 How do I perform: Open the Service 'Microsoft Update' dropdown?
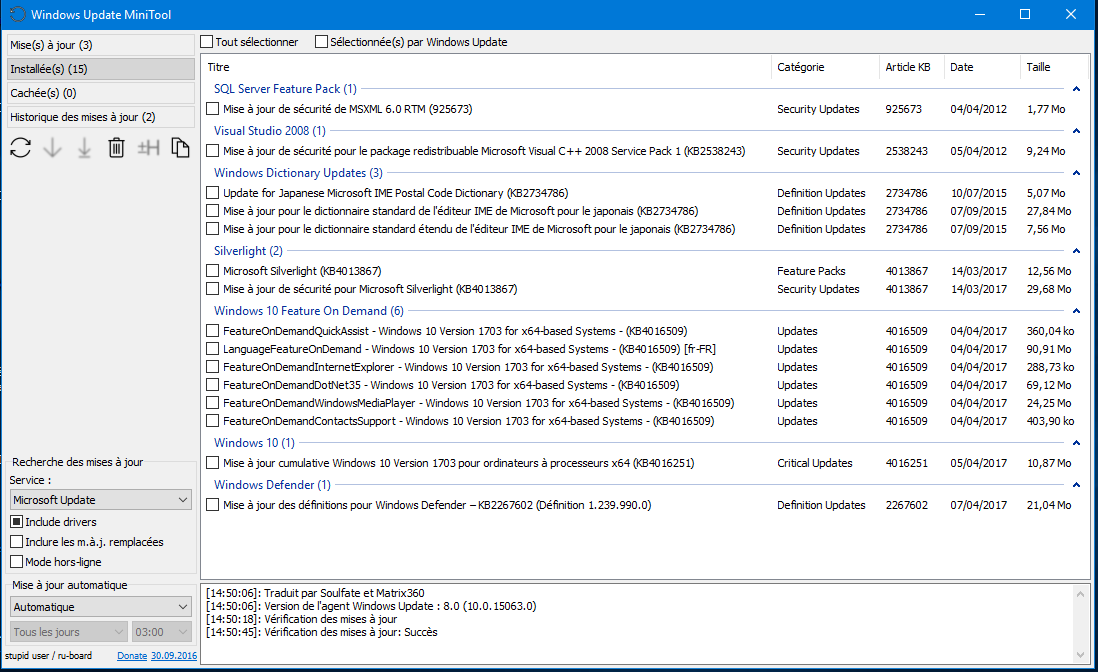(x=100, y=499)
